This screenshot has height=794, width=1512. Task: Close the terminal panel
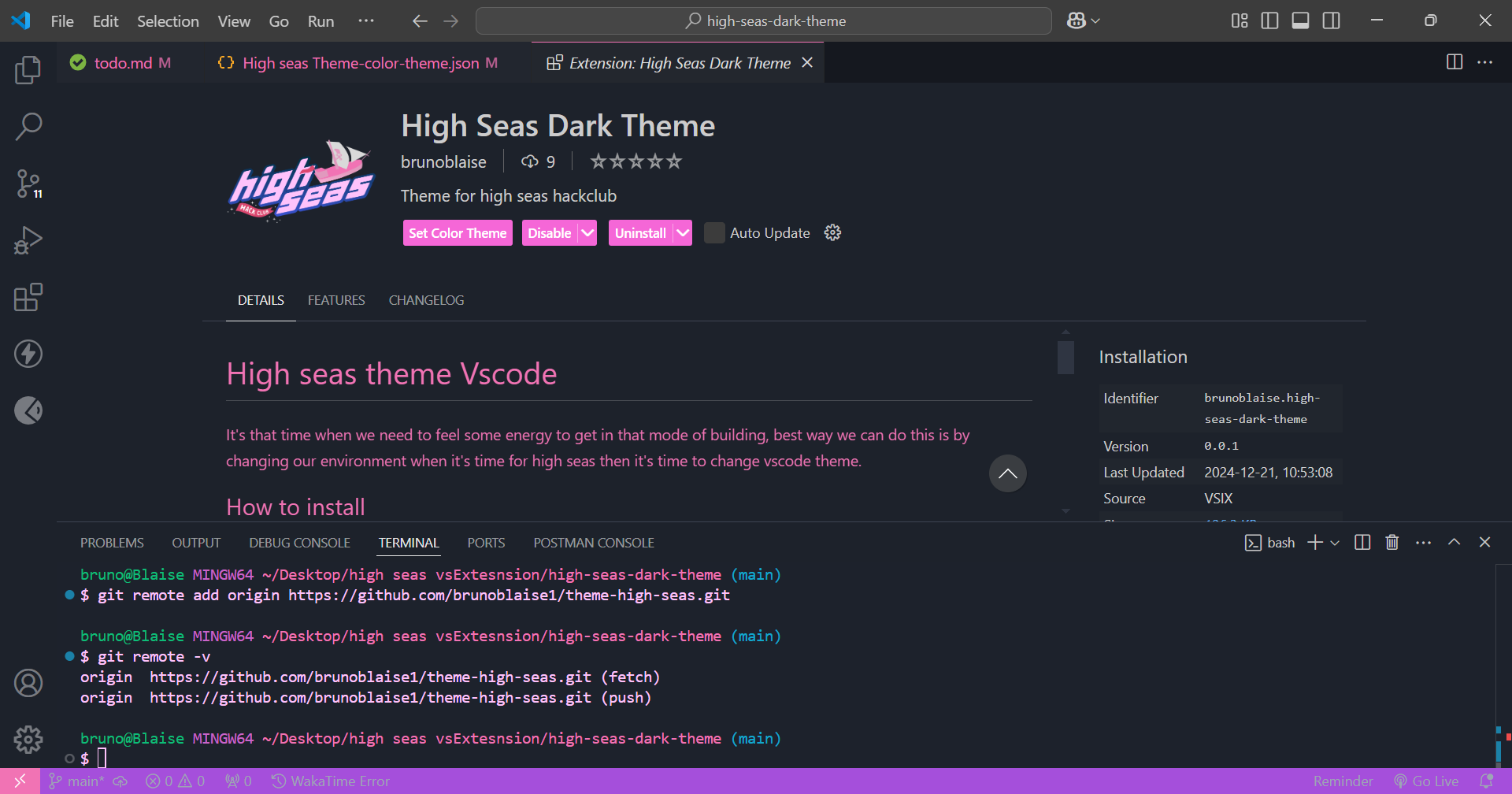click(x=1484, y=542)
